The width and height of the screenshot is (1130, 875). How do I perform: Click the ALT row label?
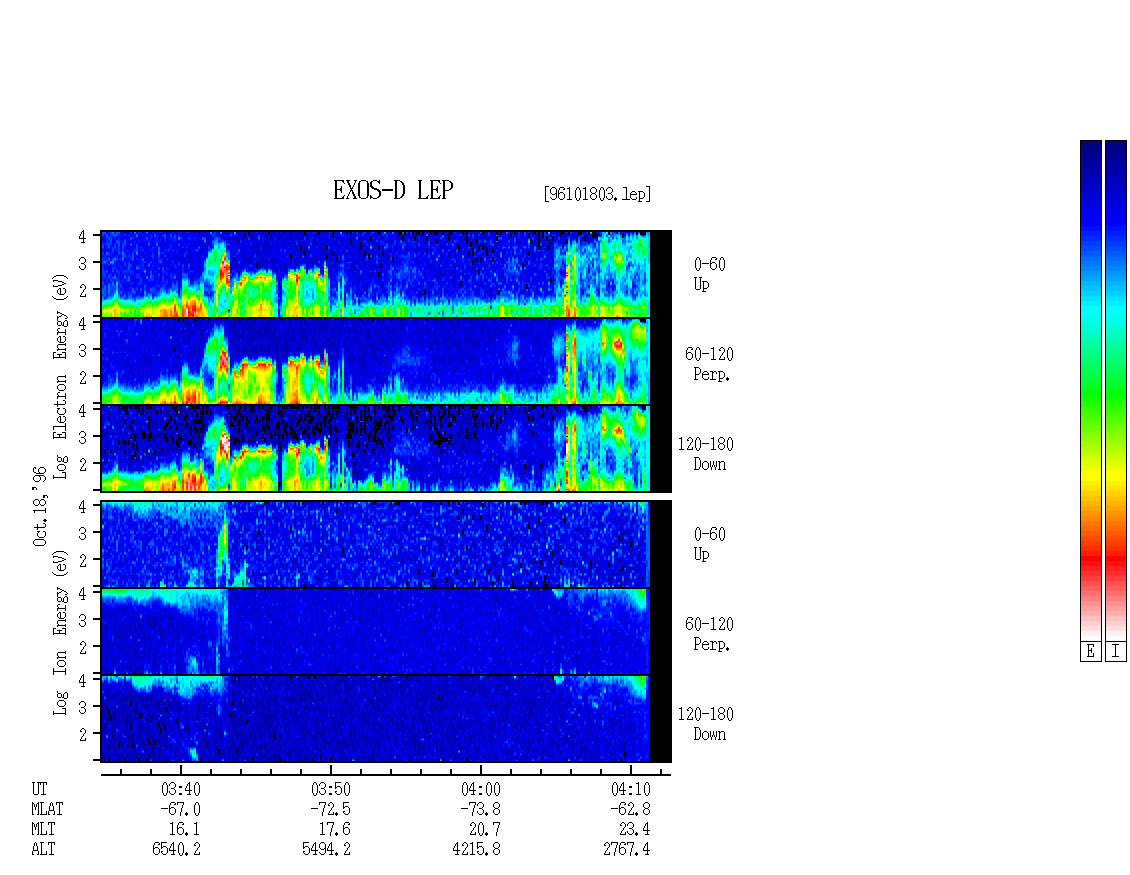(x=43, y=849)
